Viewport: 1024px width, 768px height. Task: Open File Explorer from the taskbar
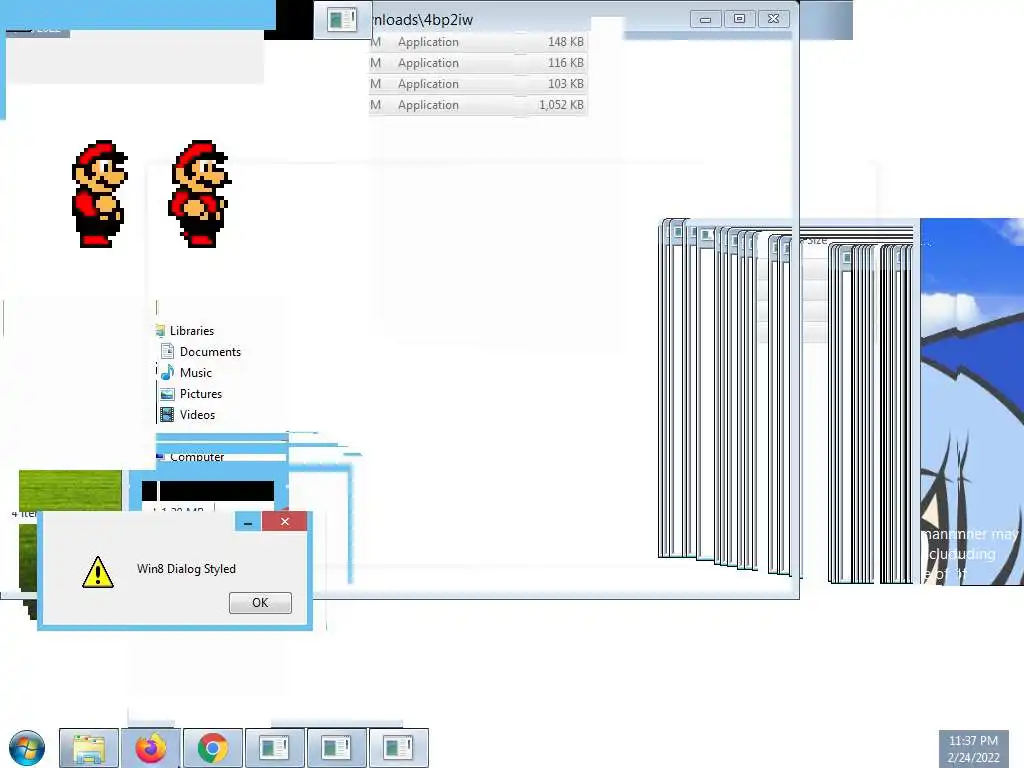tap(89, 748)
